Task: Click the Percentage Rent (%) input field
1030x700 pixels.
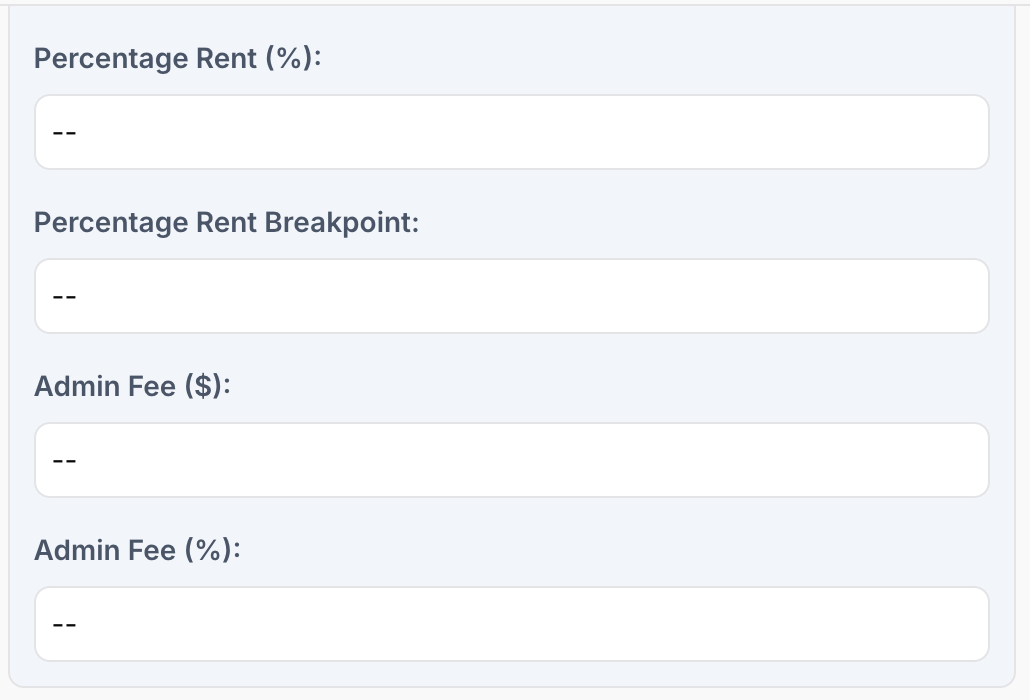Action: [x=511, y=132]
